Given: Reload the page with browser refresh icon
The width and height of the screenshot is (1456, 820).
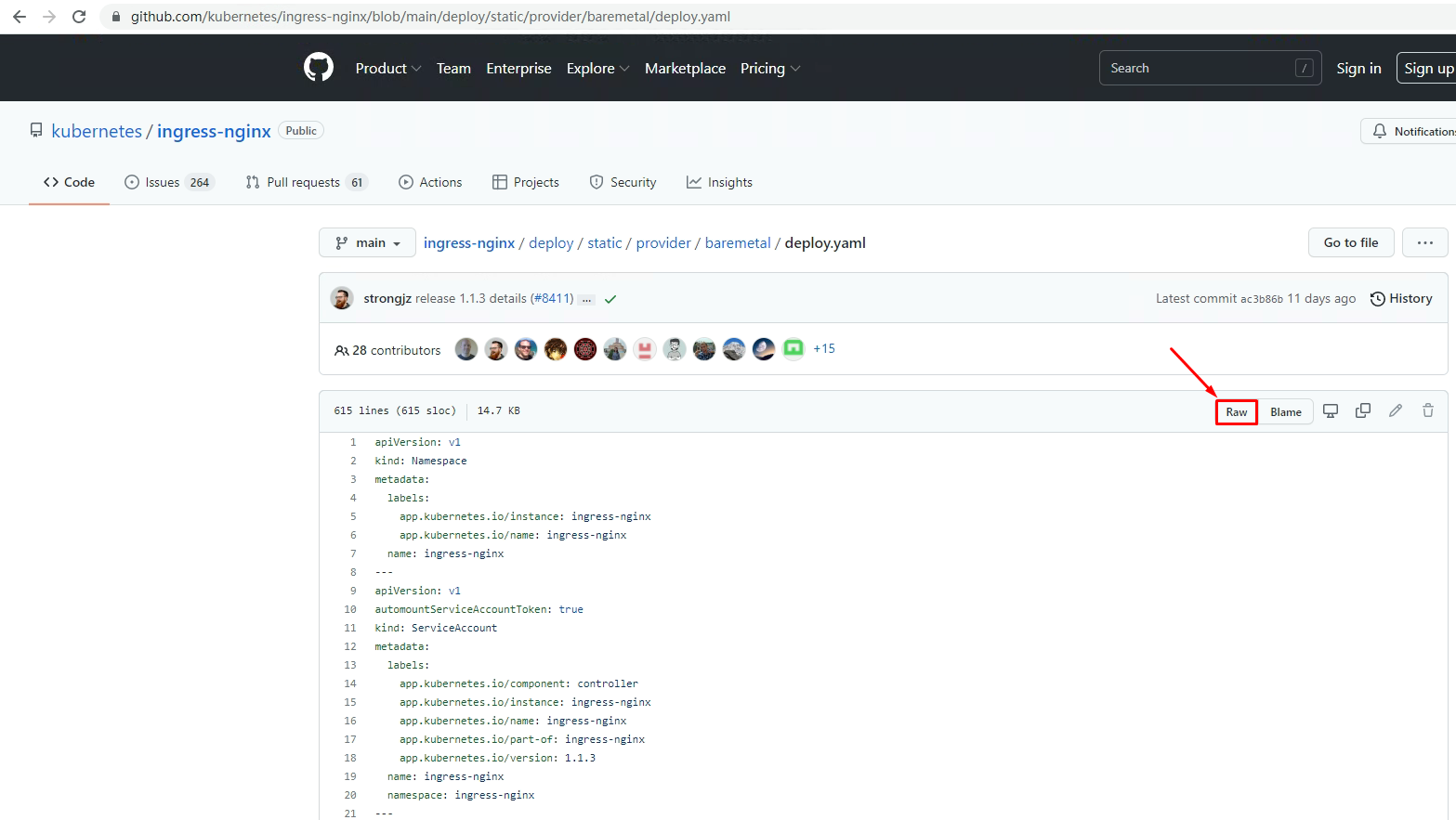Looking at the screenshot, I should point(79,17).
